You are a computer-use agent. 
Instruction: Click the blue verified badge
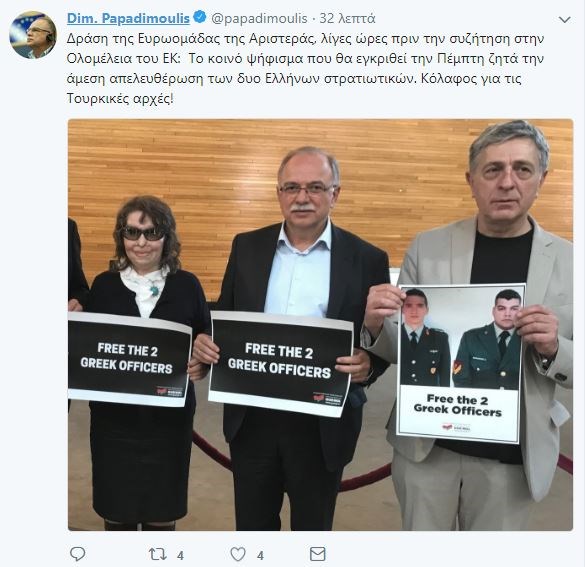[200, 17]
